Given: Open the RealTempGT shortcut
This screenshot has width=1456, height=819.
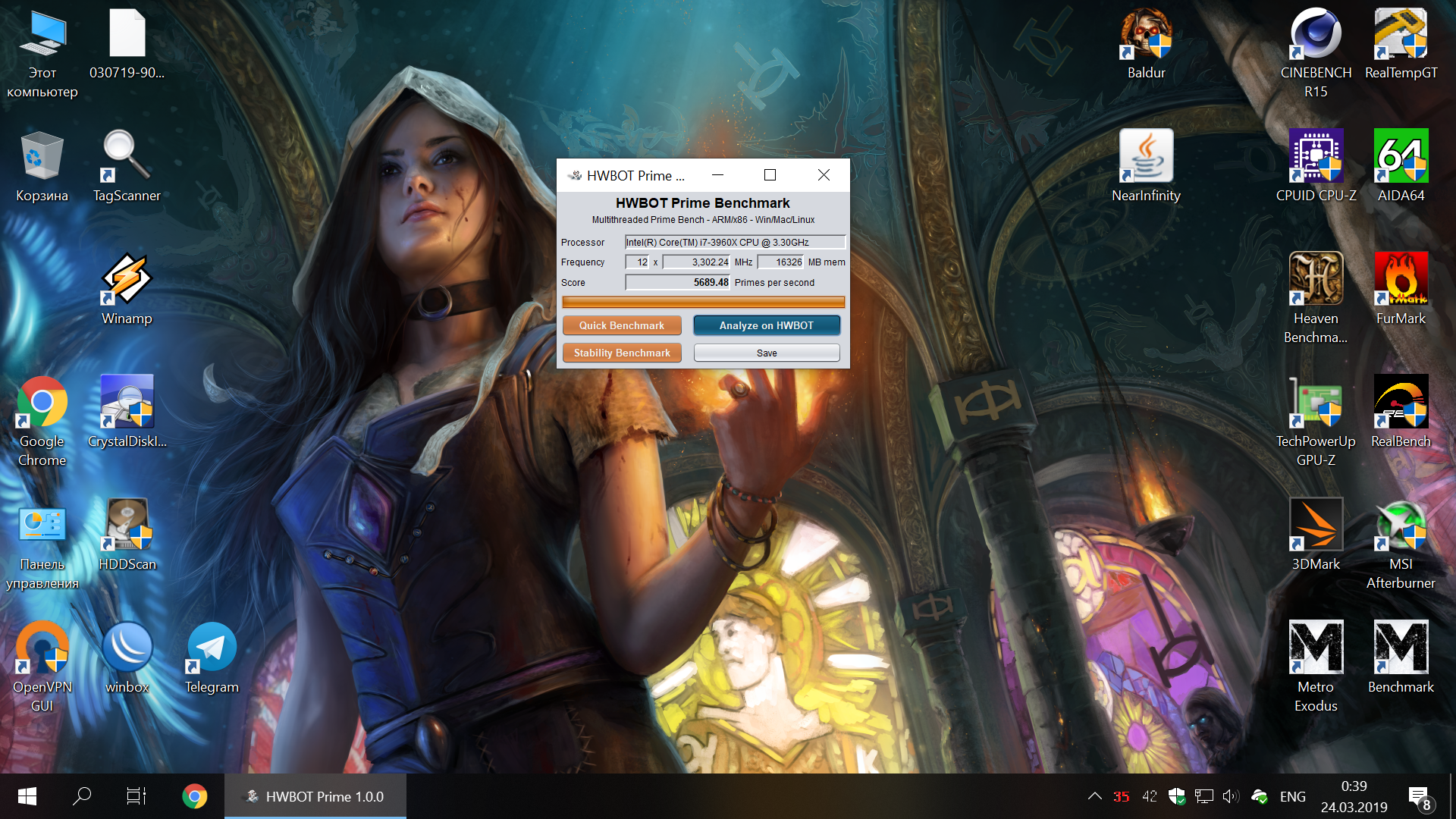Looking at the screenshot, I should tap(1401, 44).
